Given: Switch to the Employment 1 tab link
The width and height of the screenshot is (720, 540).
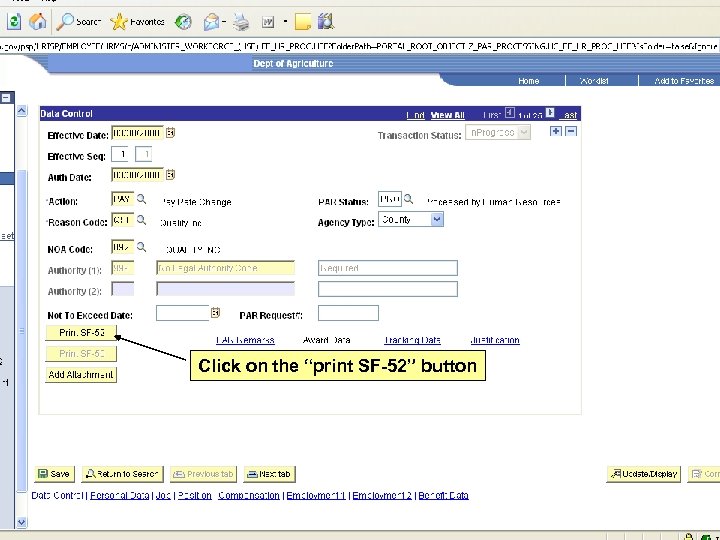Looking at the screenshot, I should tap(316, 495).
